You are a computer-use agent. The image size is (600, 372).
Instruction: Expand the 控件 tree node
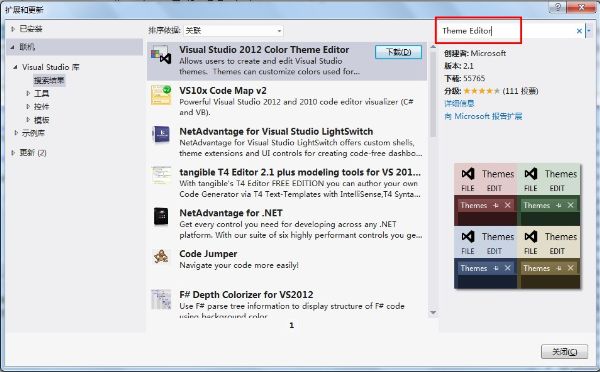click(x=28, y=106)
